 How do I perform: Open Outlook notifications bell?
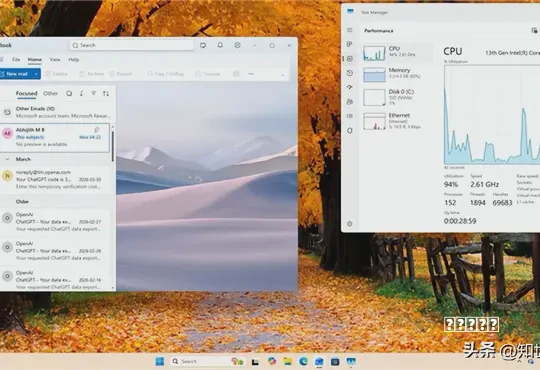coord(220,45)
